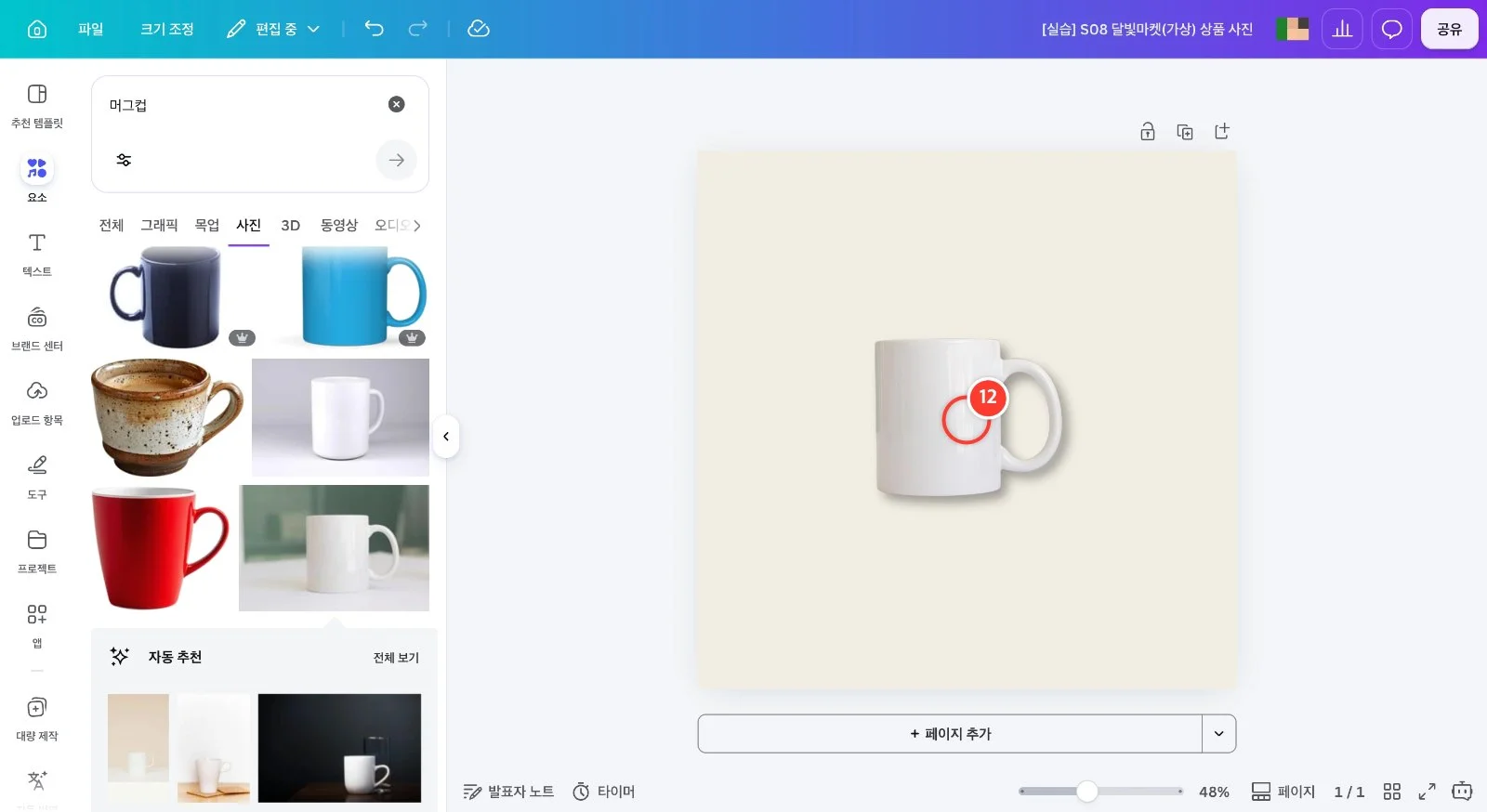1487x812 pixels.
Task: Open the comments speech bubble icon
Action: [1391, 29]
